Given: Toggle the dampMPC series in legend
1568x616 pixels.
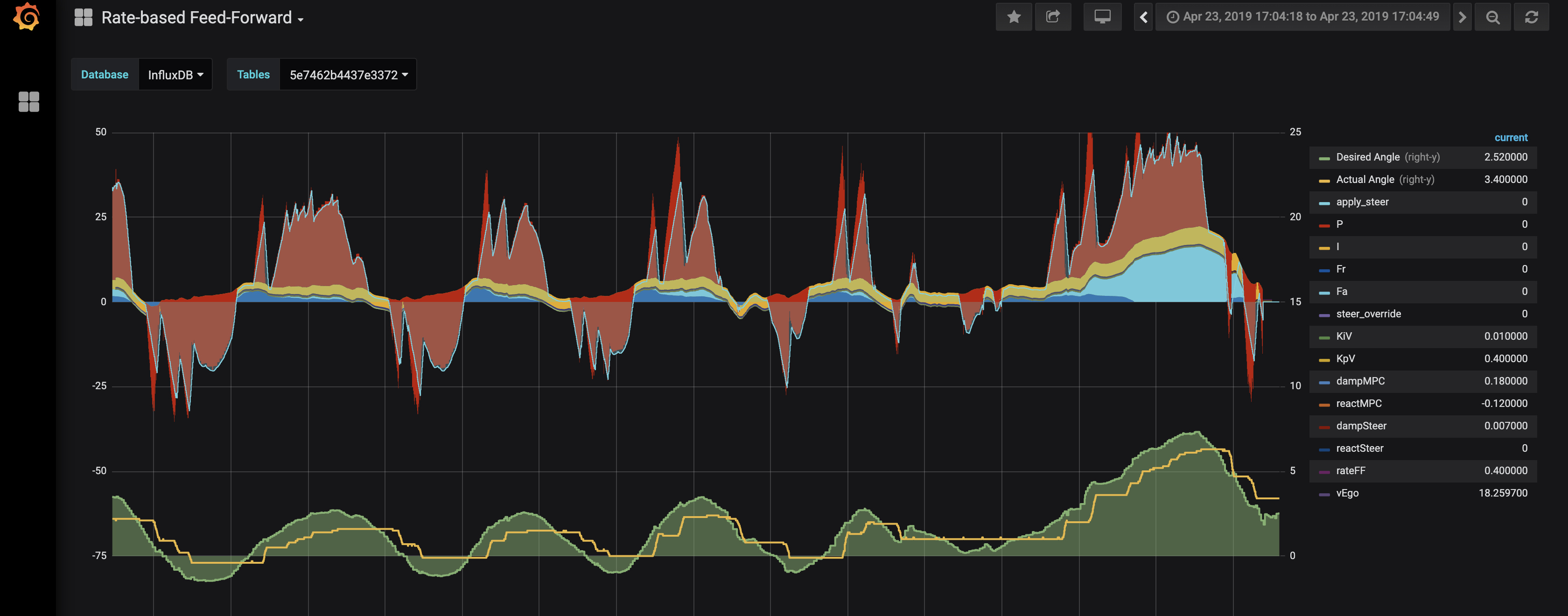Looking at the screenshot, I should tap(1360, 381).
